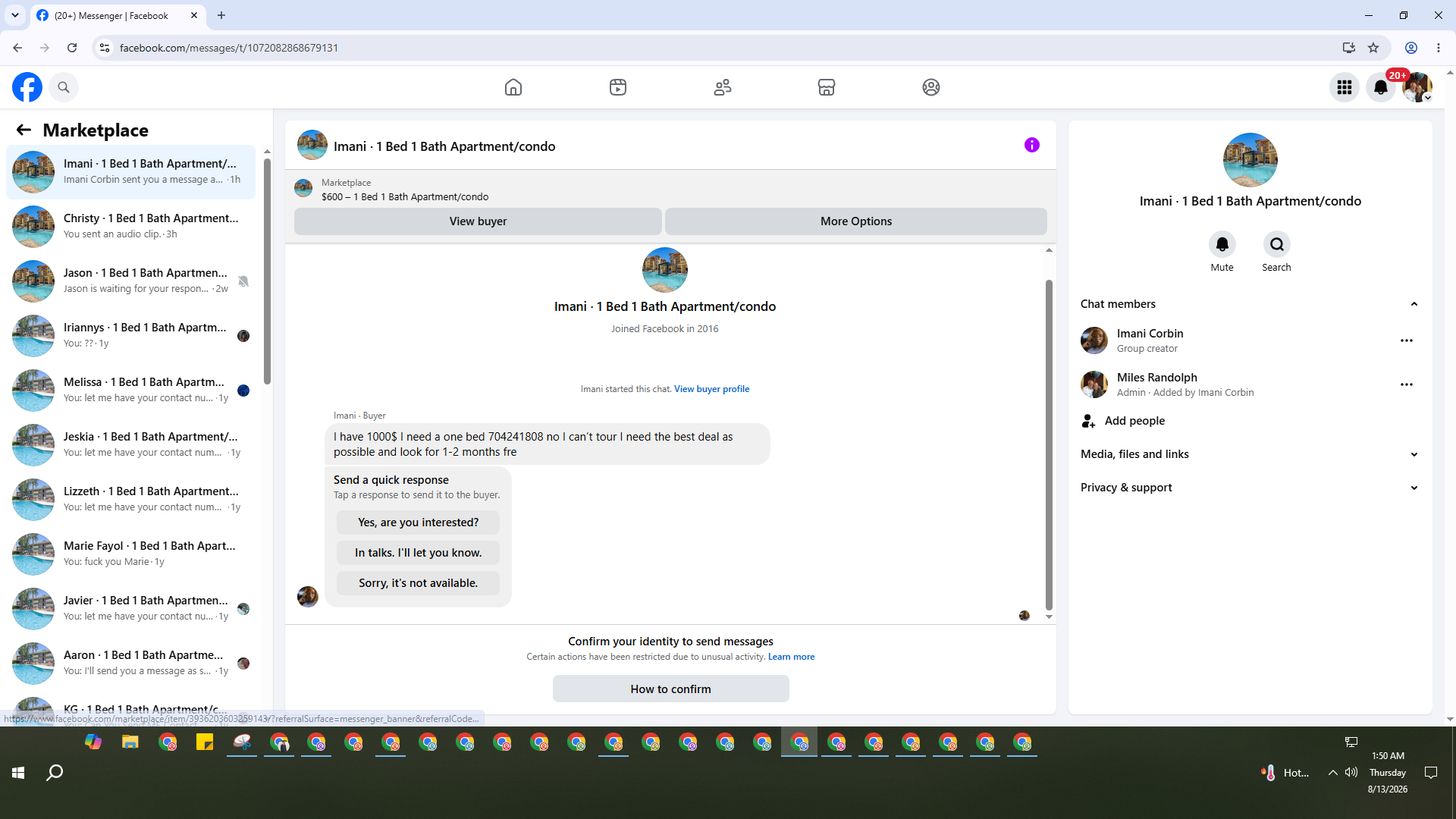Open the Melissa apartment conversation
Viewport: 1456px width, 819px height.
pos(131,391)
